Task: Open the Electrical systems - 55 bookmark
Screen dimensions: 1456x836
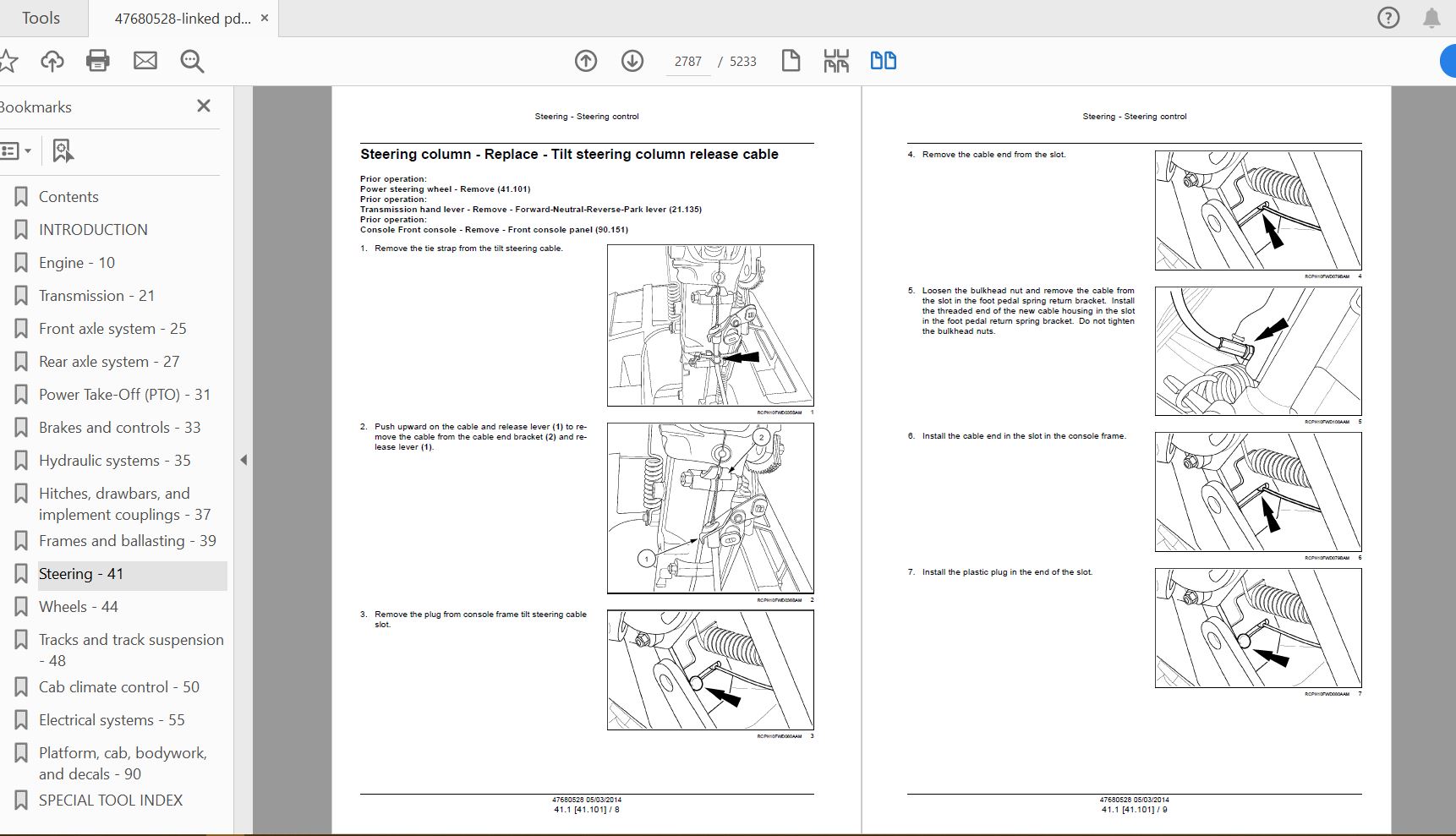Action: pyautogui.click(x=112, y=720)
